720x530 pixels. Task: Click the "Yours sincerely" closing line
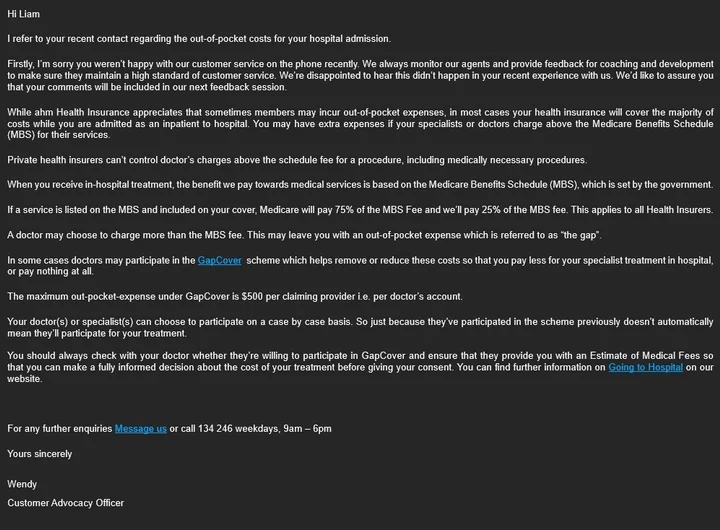(x=40, y=454)
